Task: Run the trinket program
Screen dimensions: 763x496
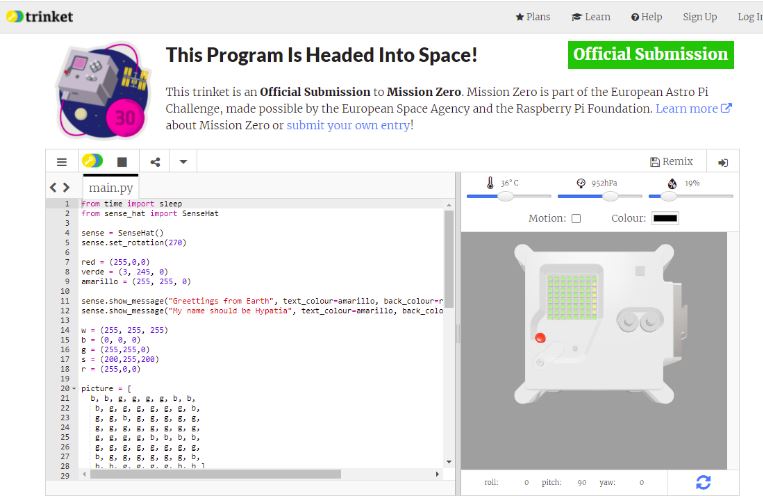Action: coord(92,161)
